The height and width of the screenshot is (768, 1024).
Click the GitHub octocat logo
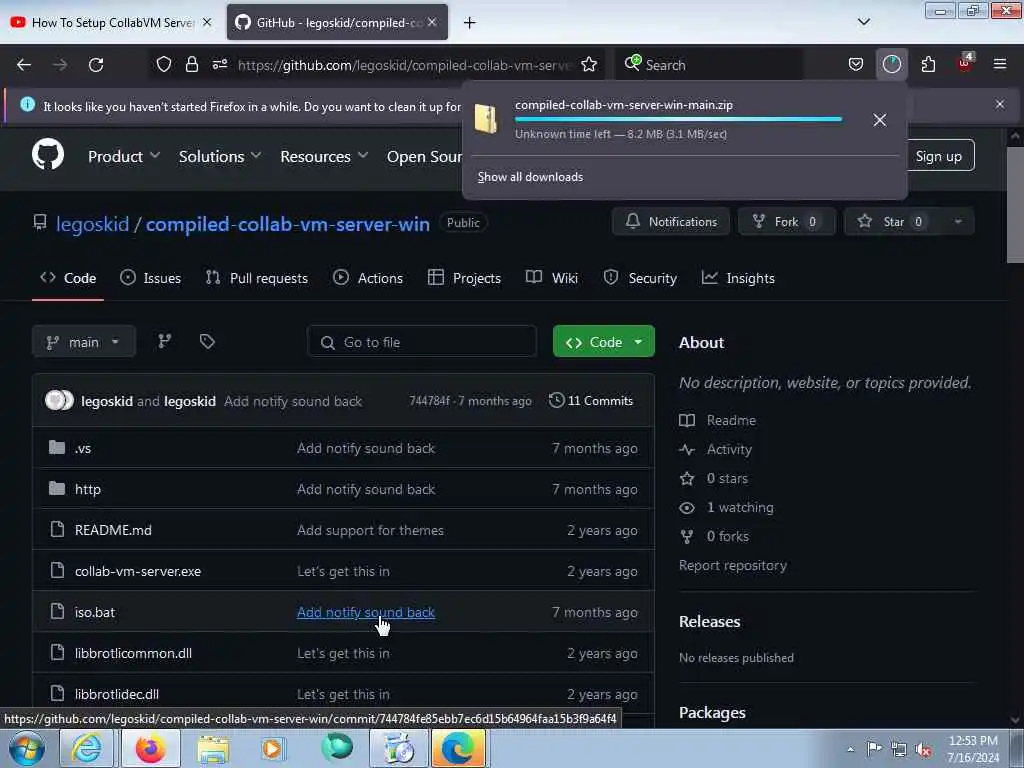click(x=48, y=155)
